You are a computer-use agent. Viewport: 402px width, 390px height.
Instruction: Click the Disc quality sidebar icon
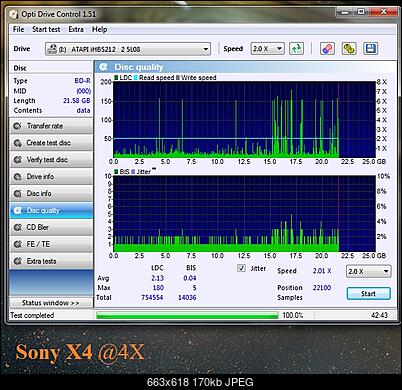17,210
